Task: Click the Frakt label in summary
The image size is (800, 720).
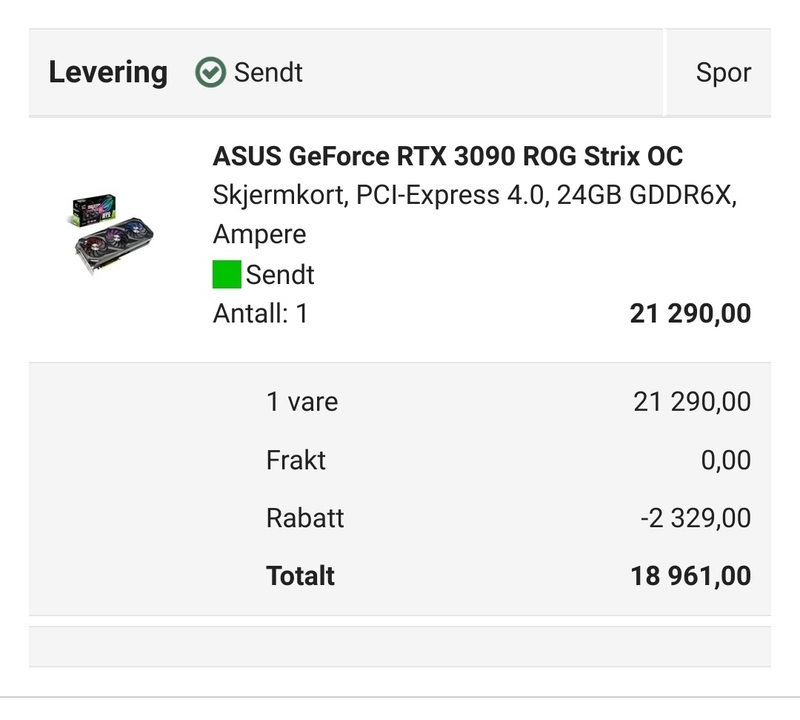Action: click(296, 460)
